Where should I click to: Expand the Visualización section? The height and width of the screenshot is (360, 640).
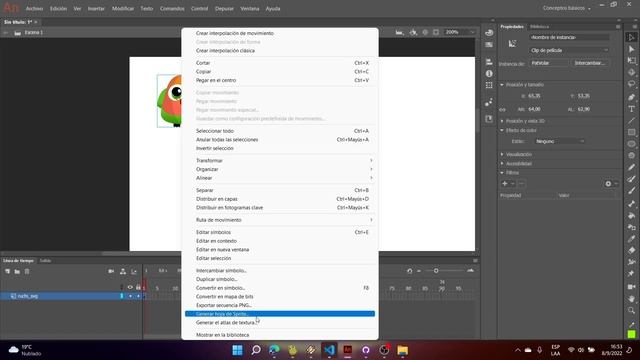(502, 154)
